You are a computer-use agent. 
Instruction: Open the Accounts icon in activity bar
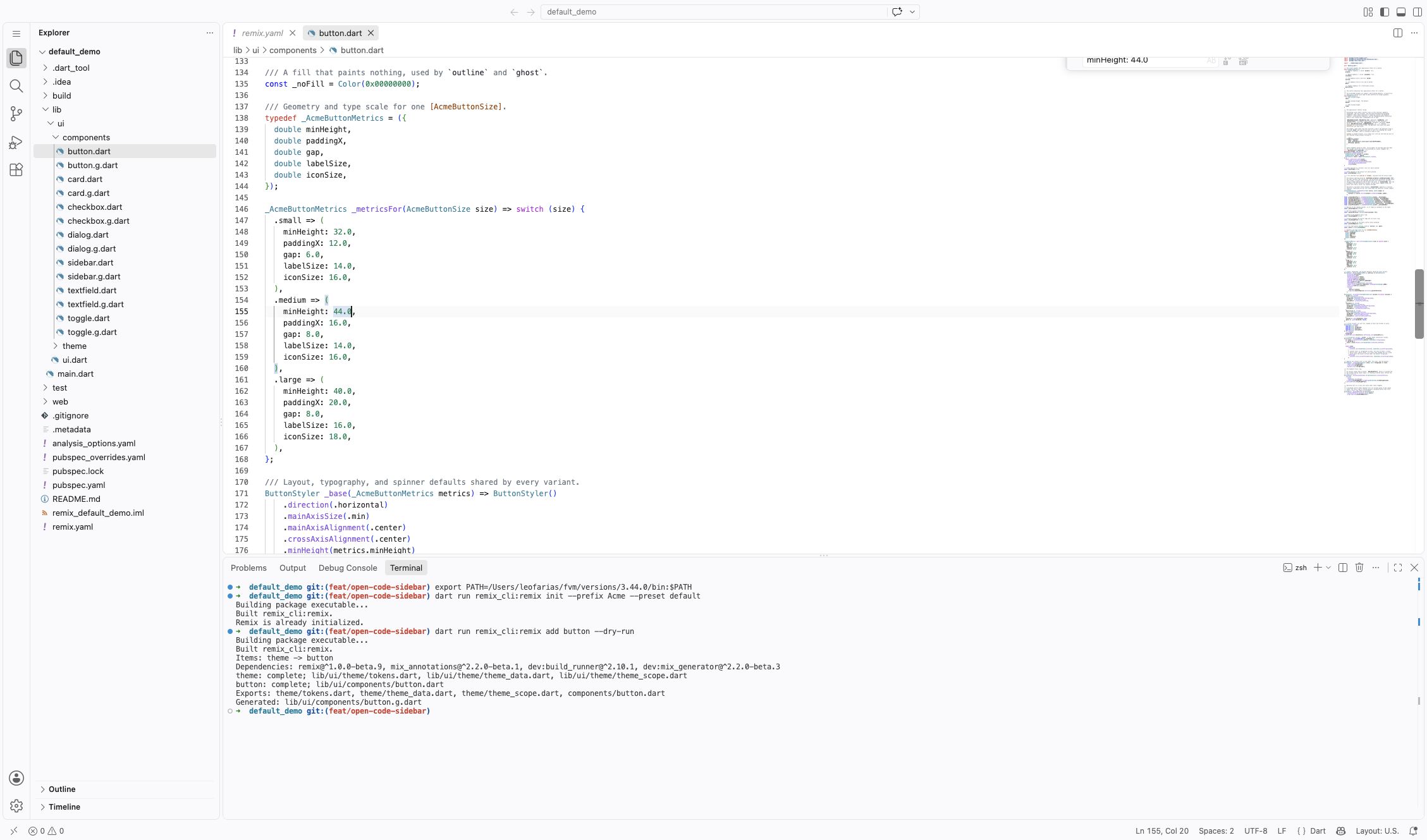pyautogui.click(x=16, y=778)
